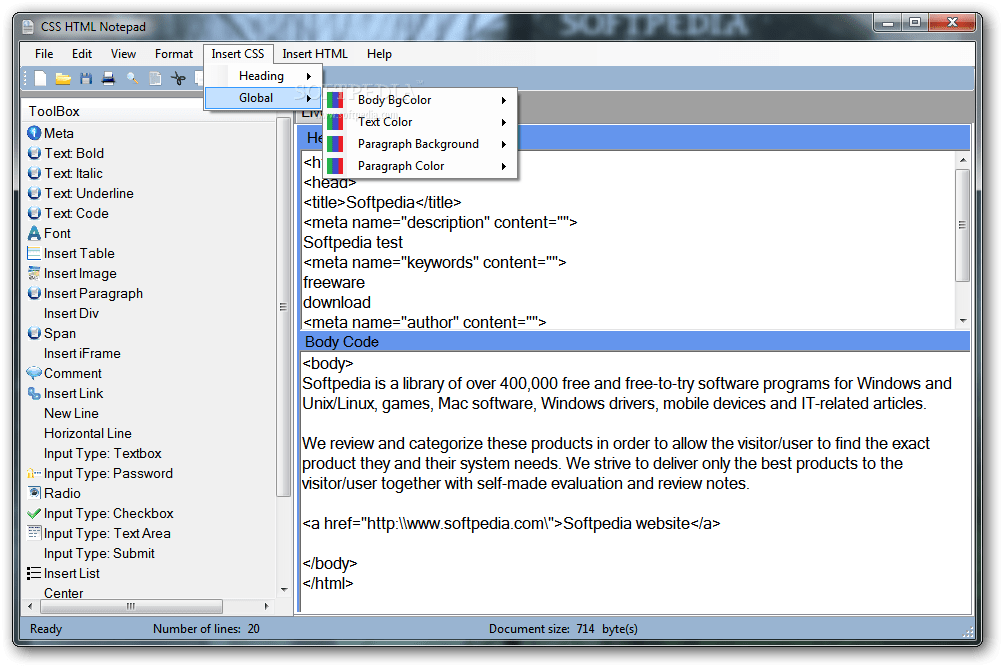Image resolution: width=1003 pixels, height=667 pixels.
Task: Click the Insert List bullets icon
Action: [x=35, y=573]
